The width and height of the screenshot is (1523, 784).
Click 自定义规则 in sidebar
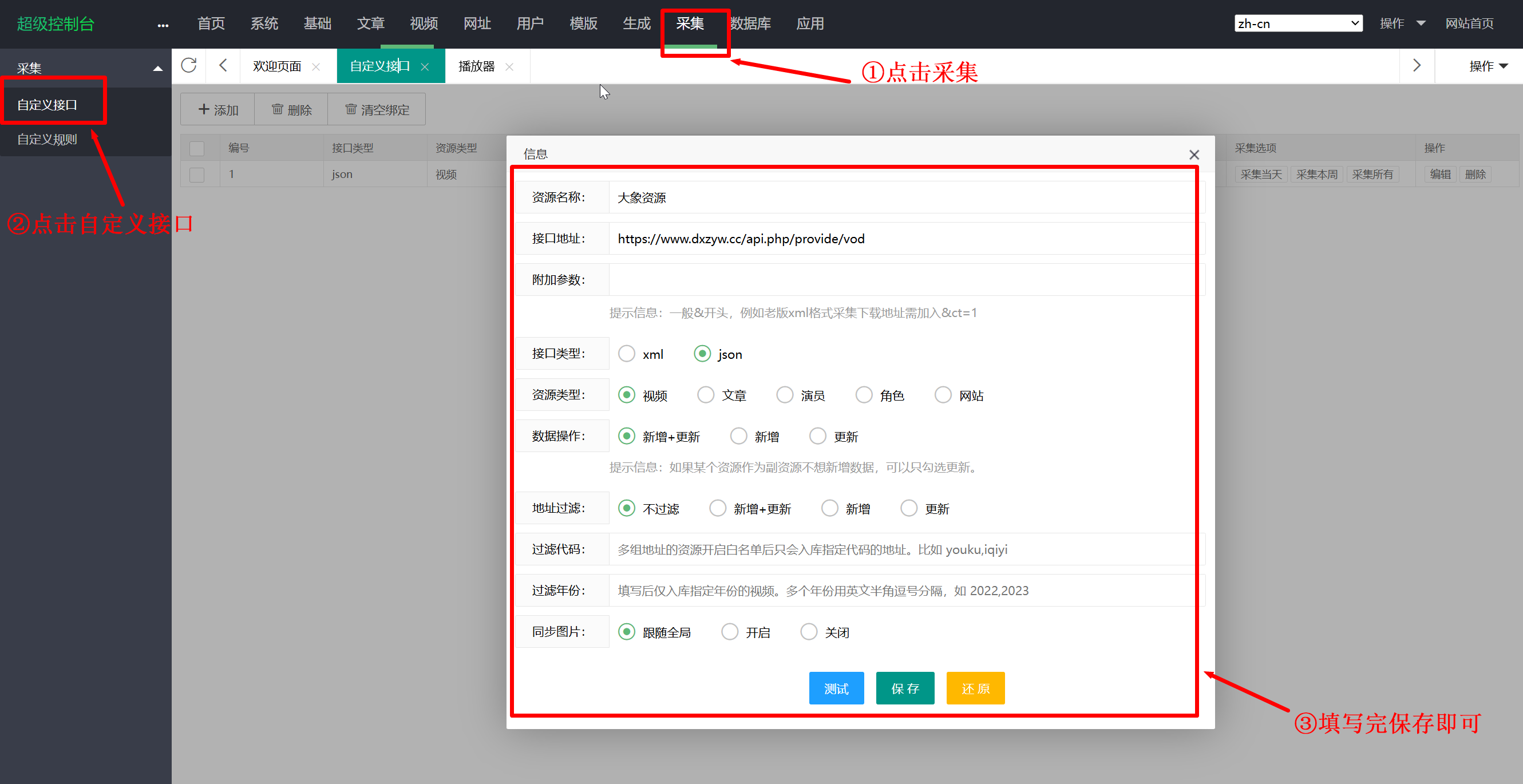pos(48,139)
